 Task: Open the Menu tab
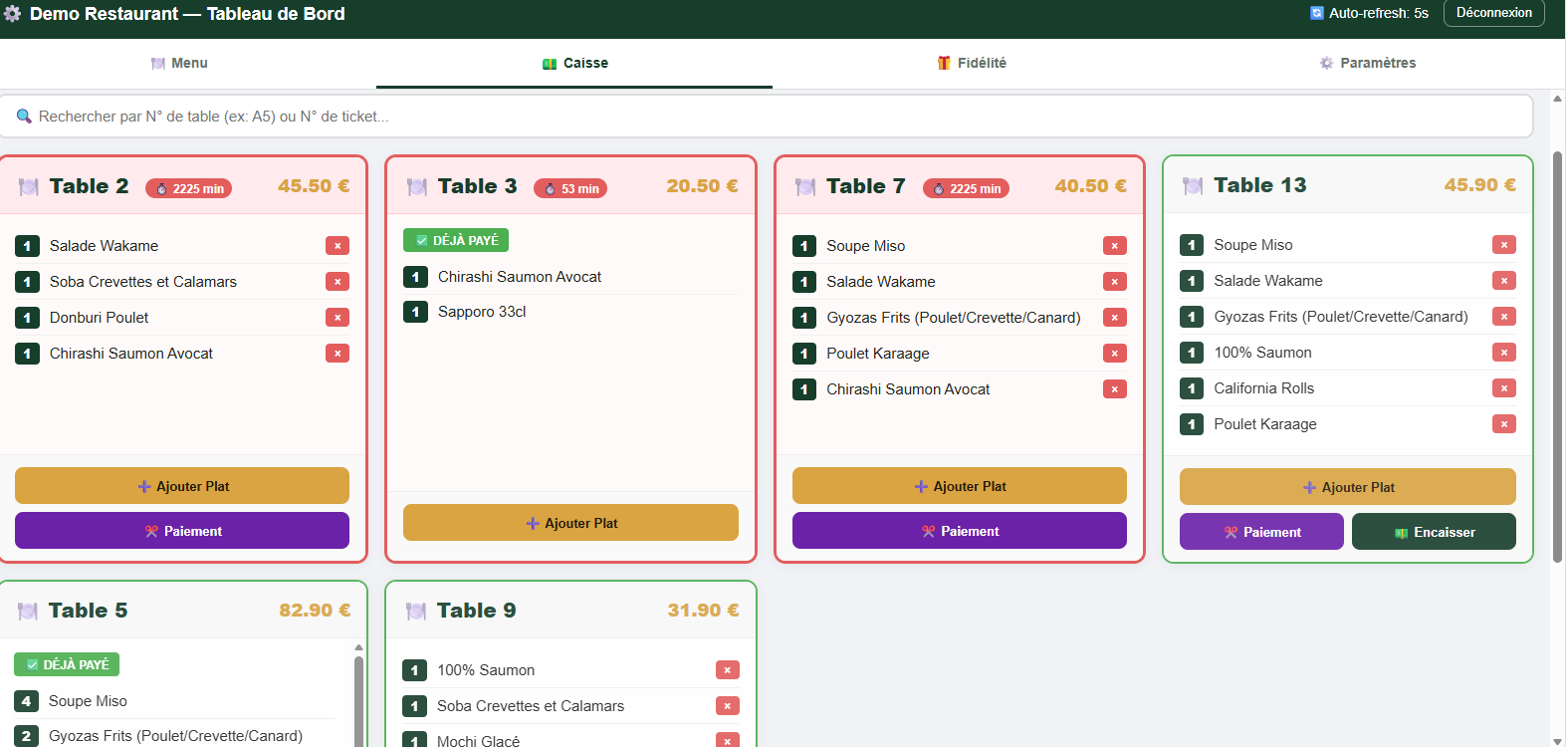[x=179, y=63]
